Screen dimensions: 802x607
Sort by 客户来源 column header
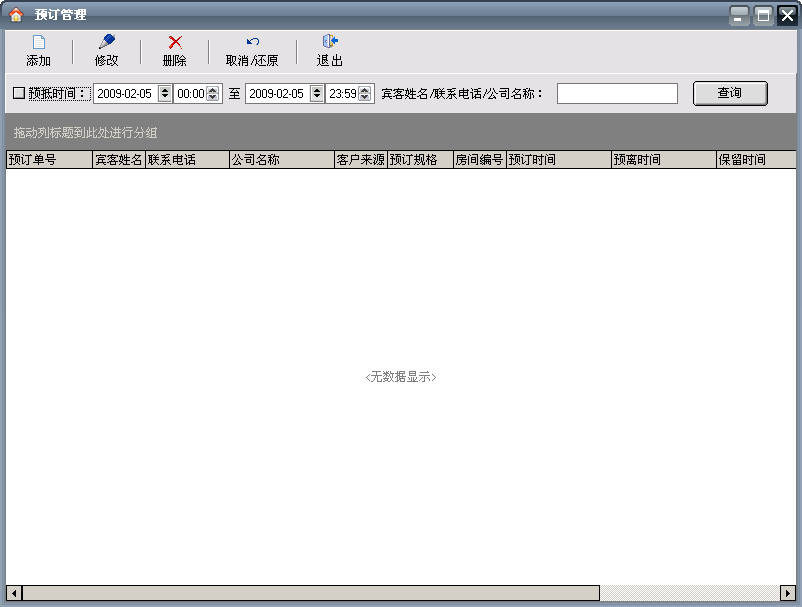[x=361, y=160]
